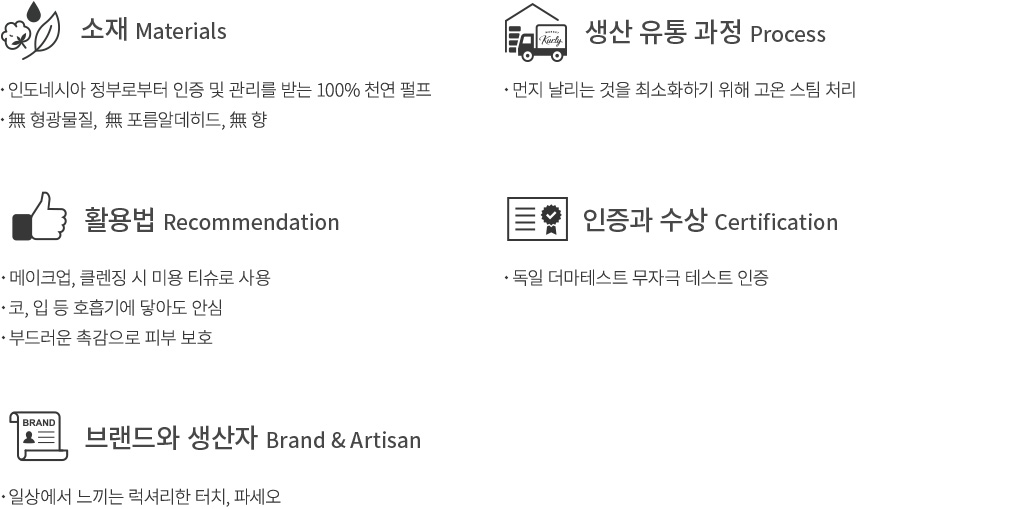The width and height of the screenshot is (1010, 509).
Task: Select the 생산 유통 과정 Process heading
Action: [705, 33]
